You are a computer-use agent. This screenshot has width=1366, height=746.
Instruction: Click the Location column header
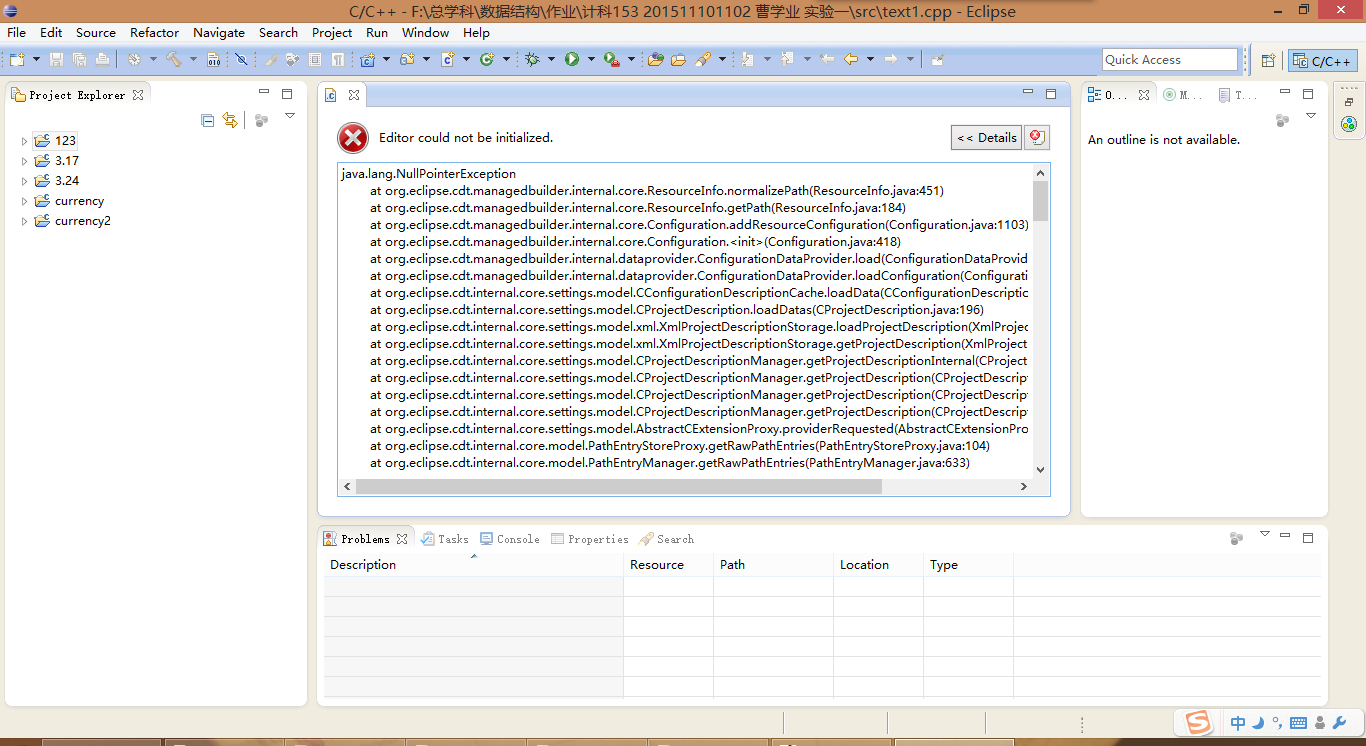coord(878,565)
